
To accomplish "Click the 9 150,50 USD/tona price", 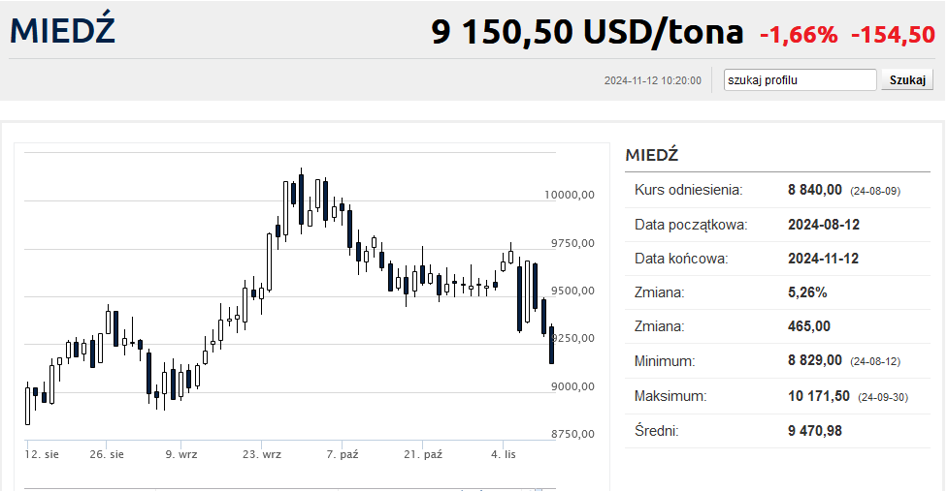I will tap(587, 32).
